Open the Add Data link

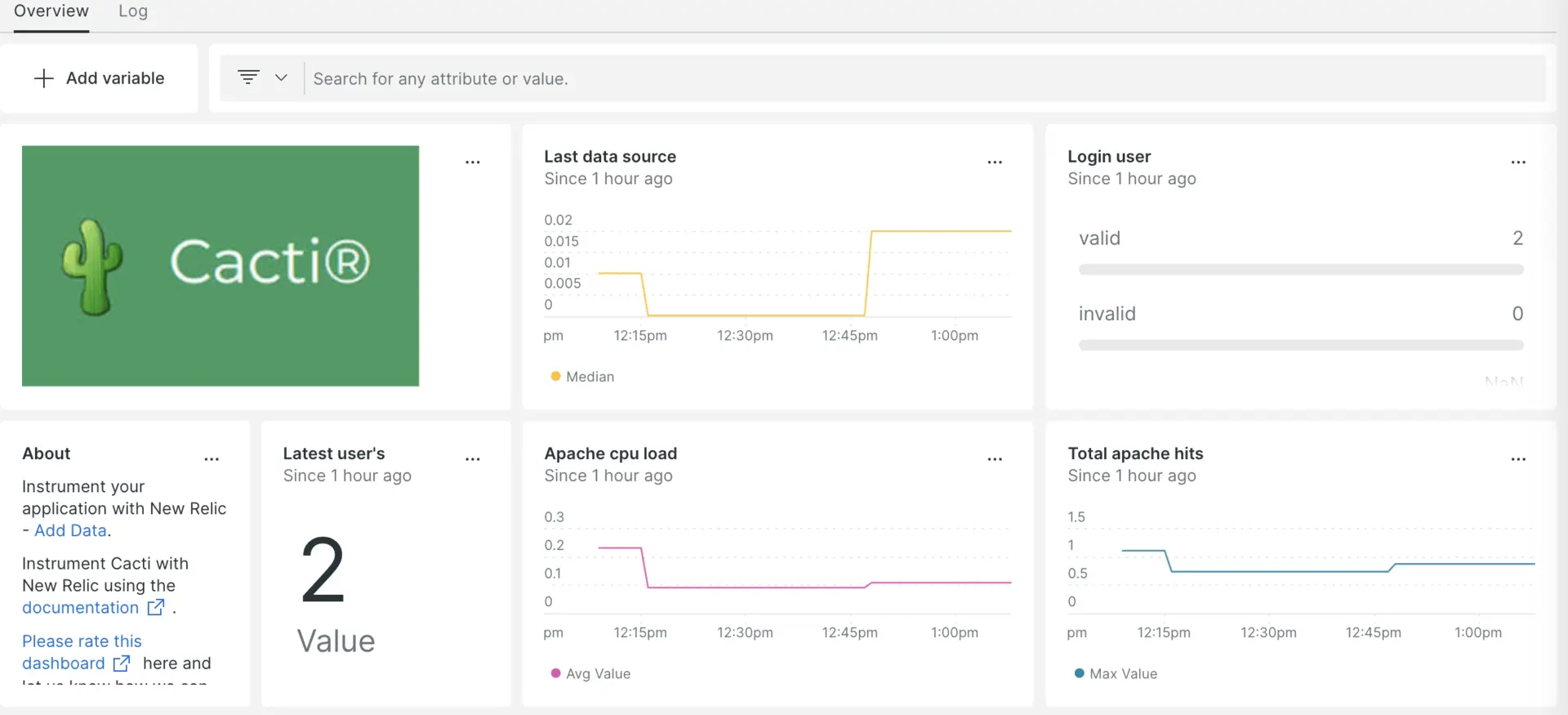point(70,530)
